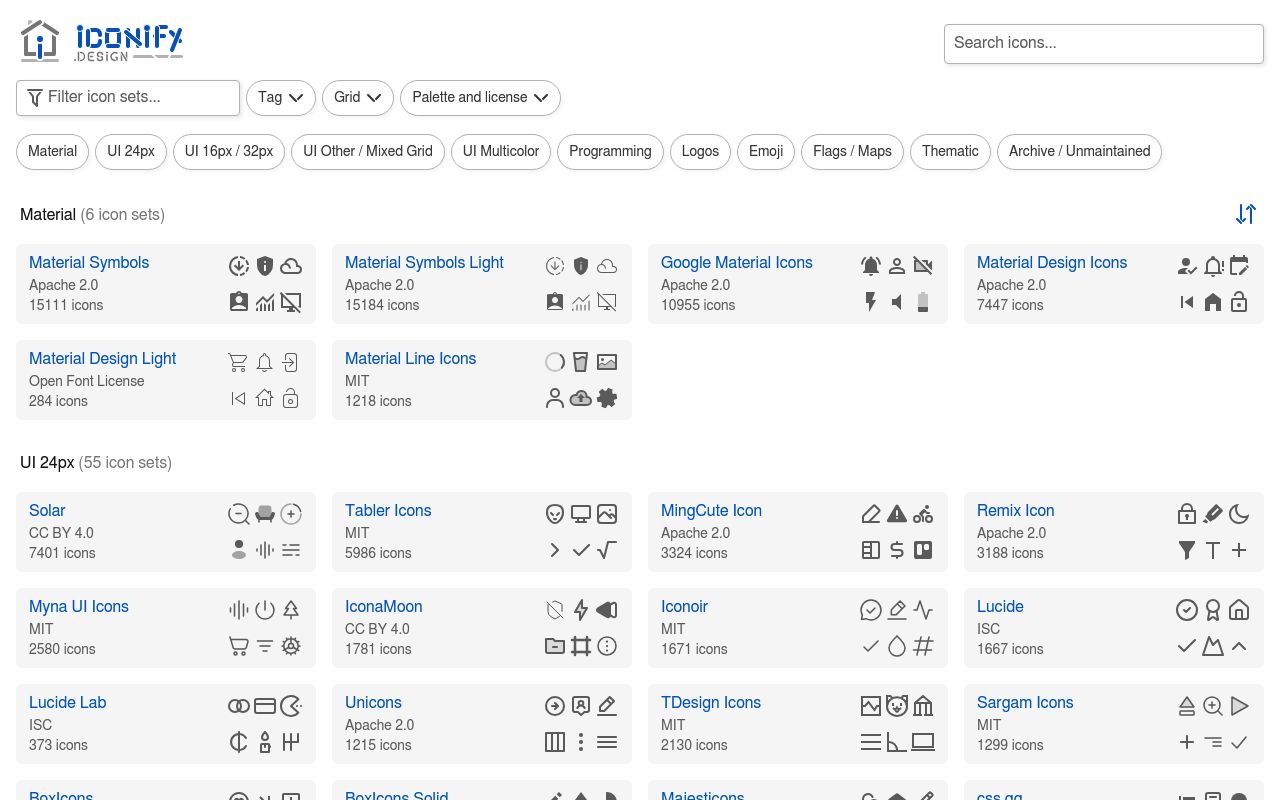1280x800 pixels.
Task: Expand the Palette and license dropdown
Action: [480, 97]
